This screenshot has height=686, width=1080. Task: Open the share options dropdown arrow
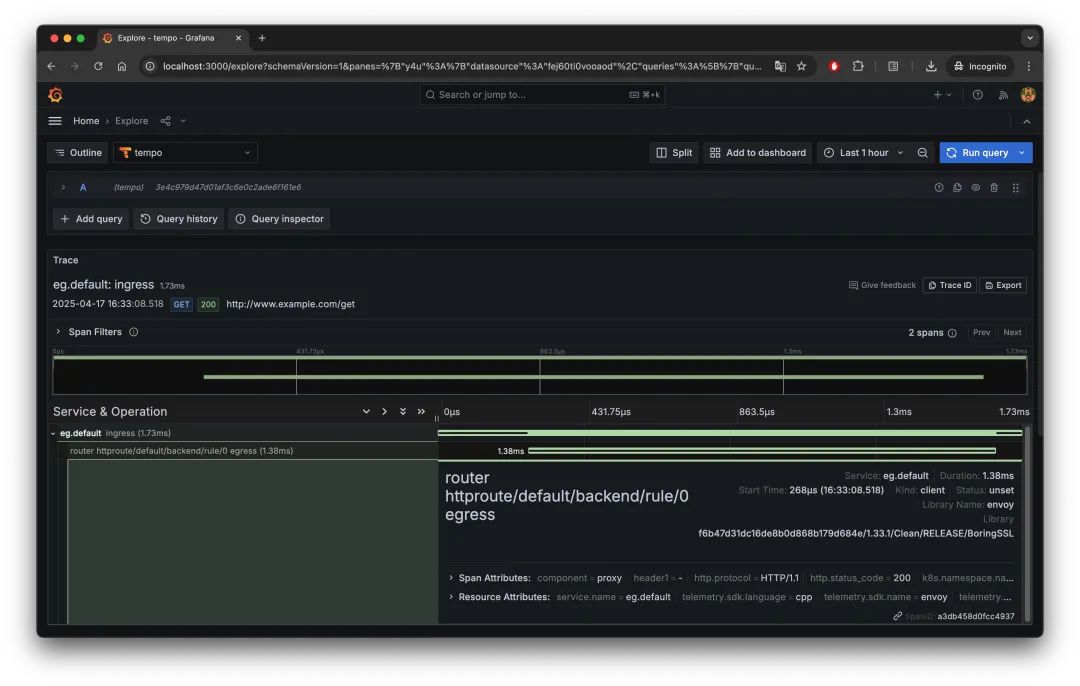coord(183,121)
